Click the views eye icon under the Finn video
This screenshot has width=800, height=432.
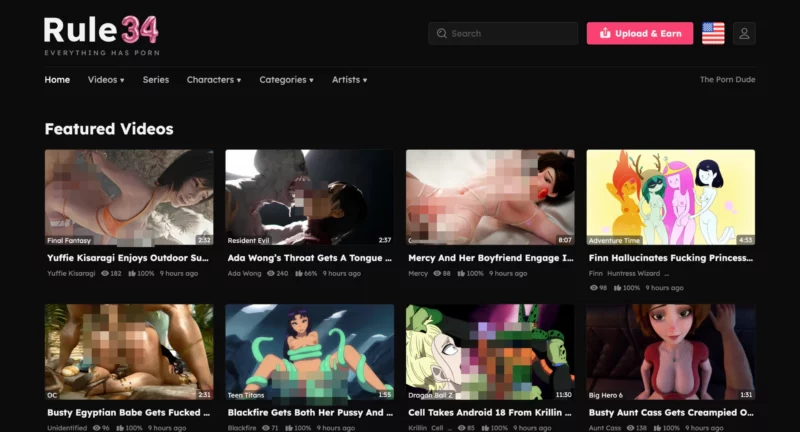click(593, 288)
